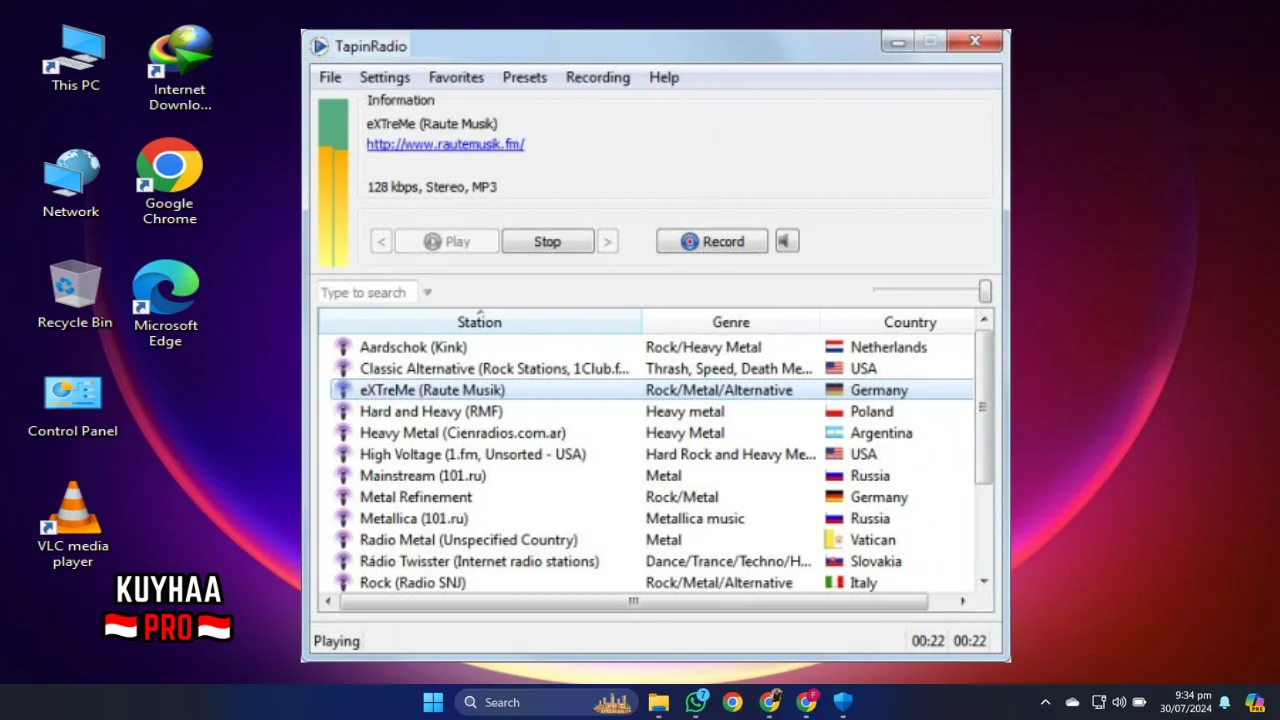Click Poland flag in Hard and Heavy row
Image resolution: width=1280 pixels, height=720 pixels.
click(834, 411)
